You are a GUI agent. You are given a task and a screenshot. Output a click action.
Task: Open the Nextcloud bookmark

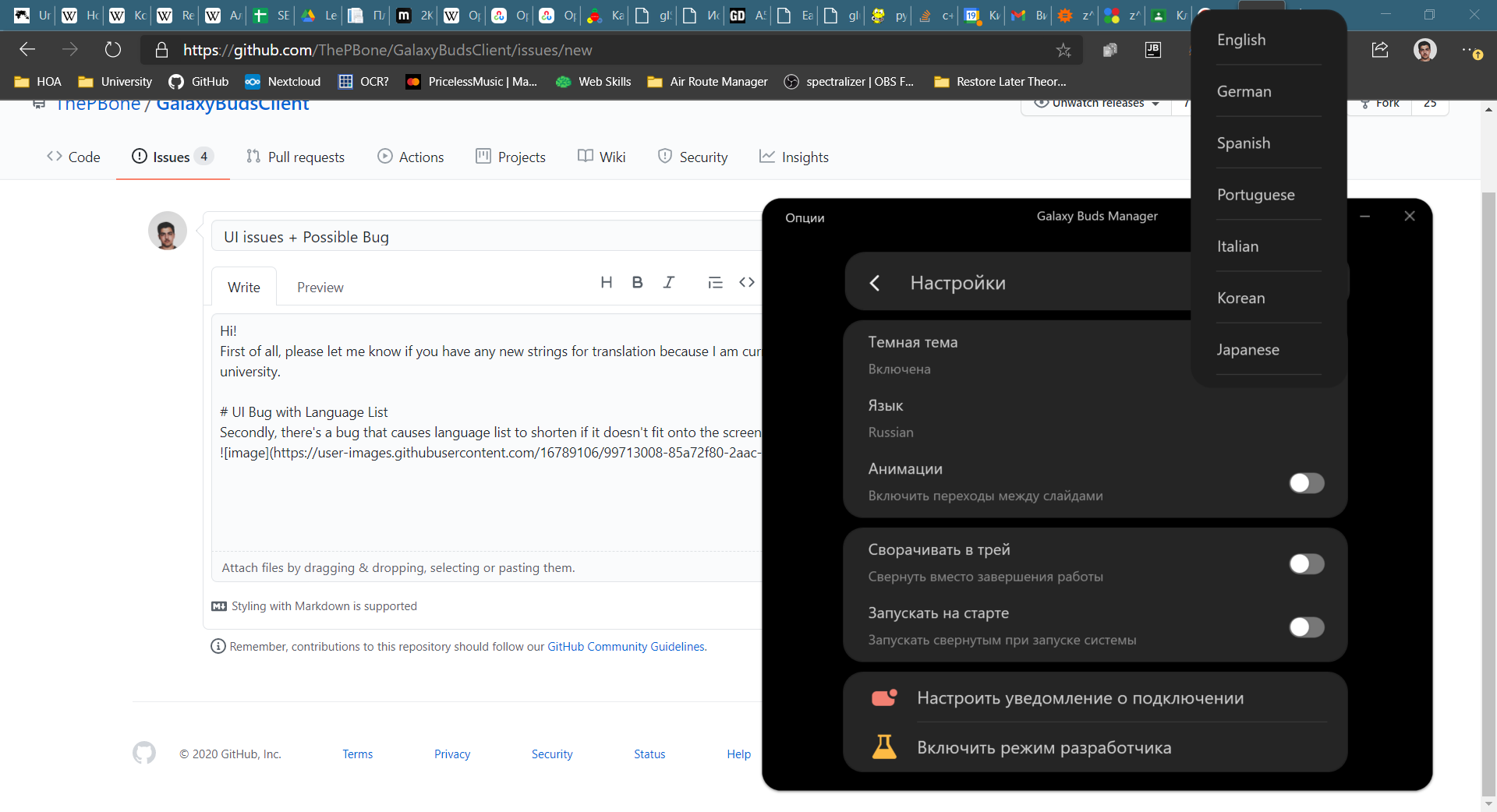click(x=283, y=82)
